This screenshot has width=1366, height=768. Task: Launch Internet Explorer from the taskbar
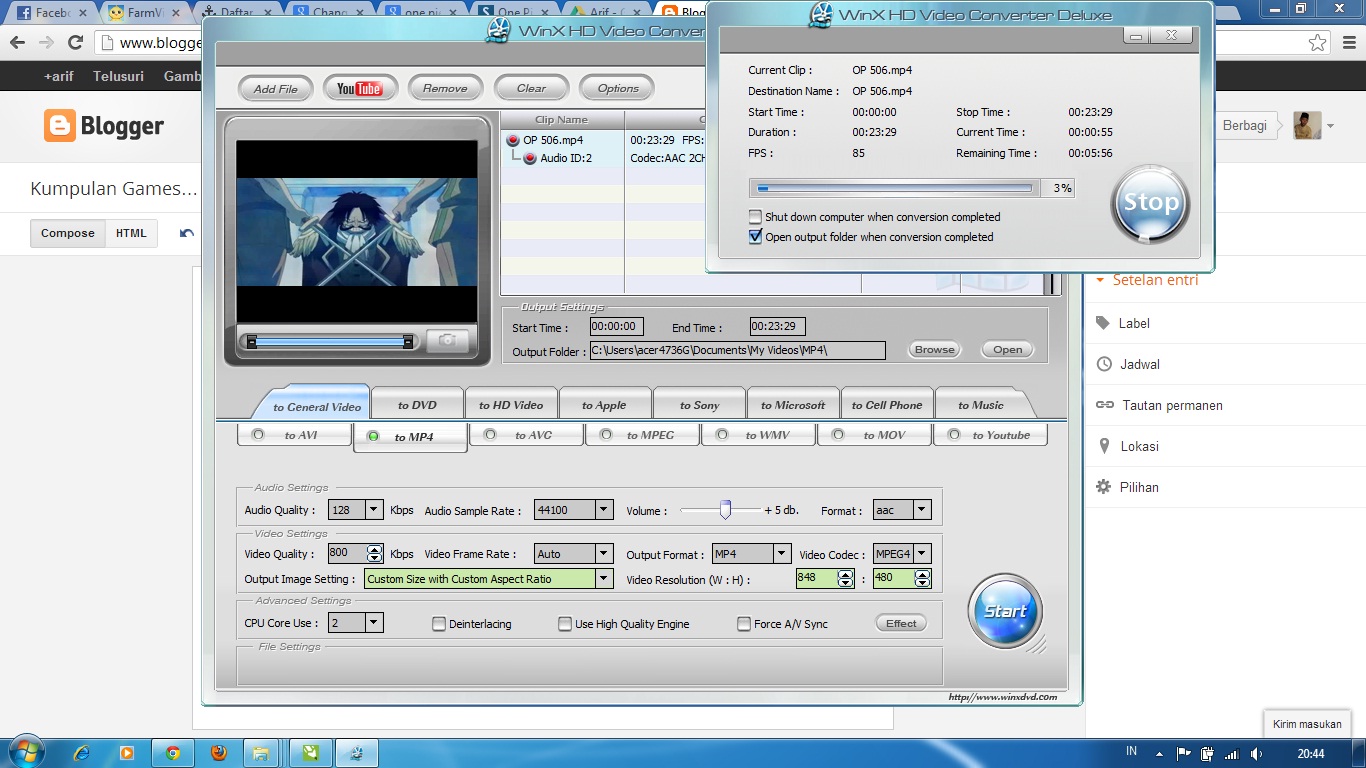click(x=82, y=753)
